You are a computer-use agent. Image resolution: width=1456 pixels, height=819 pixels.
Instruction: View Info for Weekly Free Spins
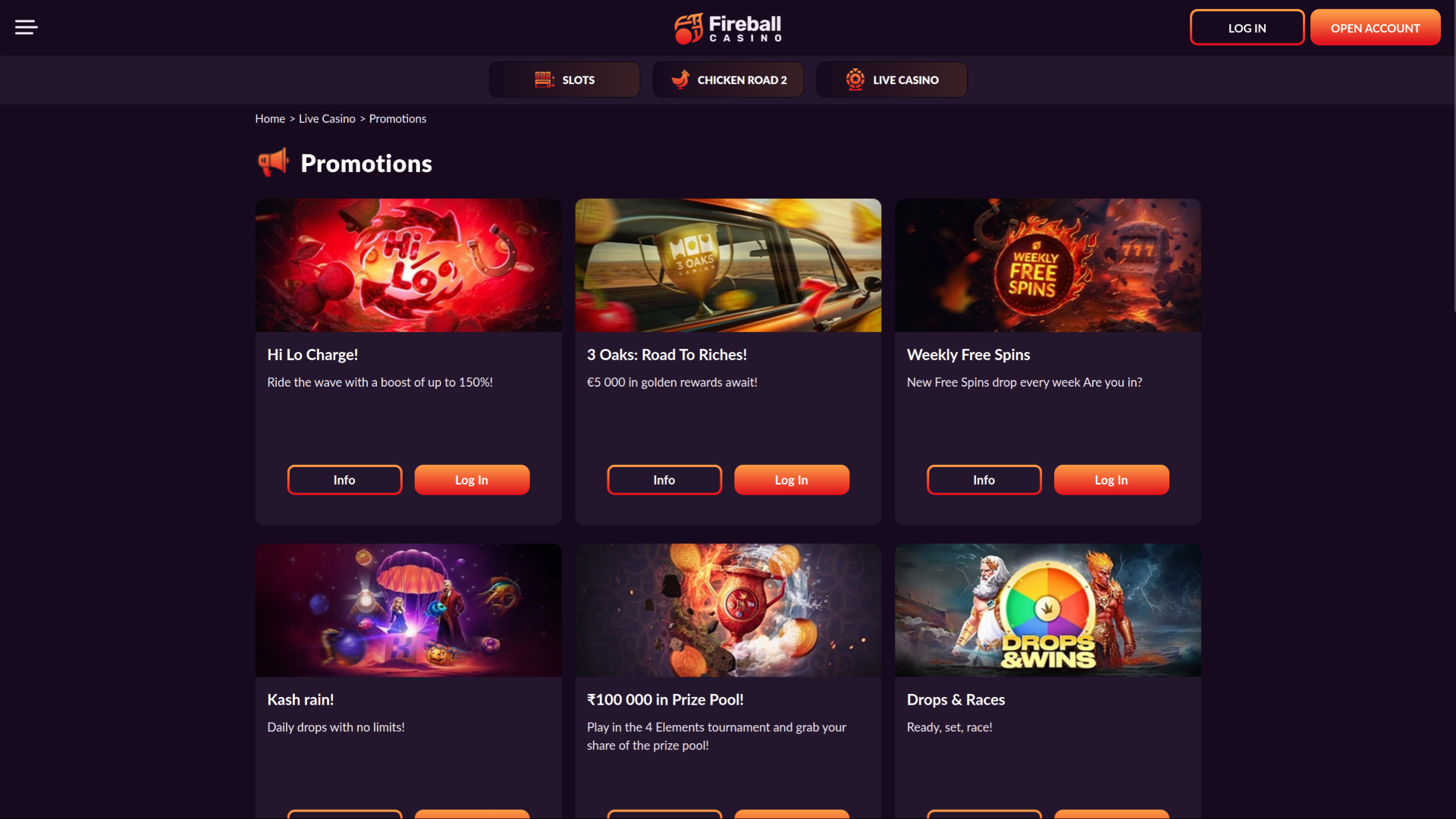[x=984, y=479]
